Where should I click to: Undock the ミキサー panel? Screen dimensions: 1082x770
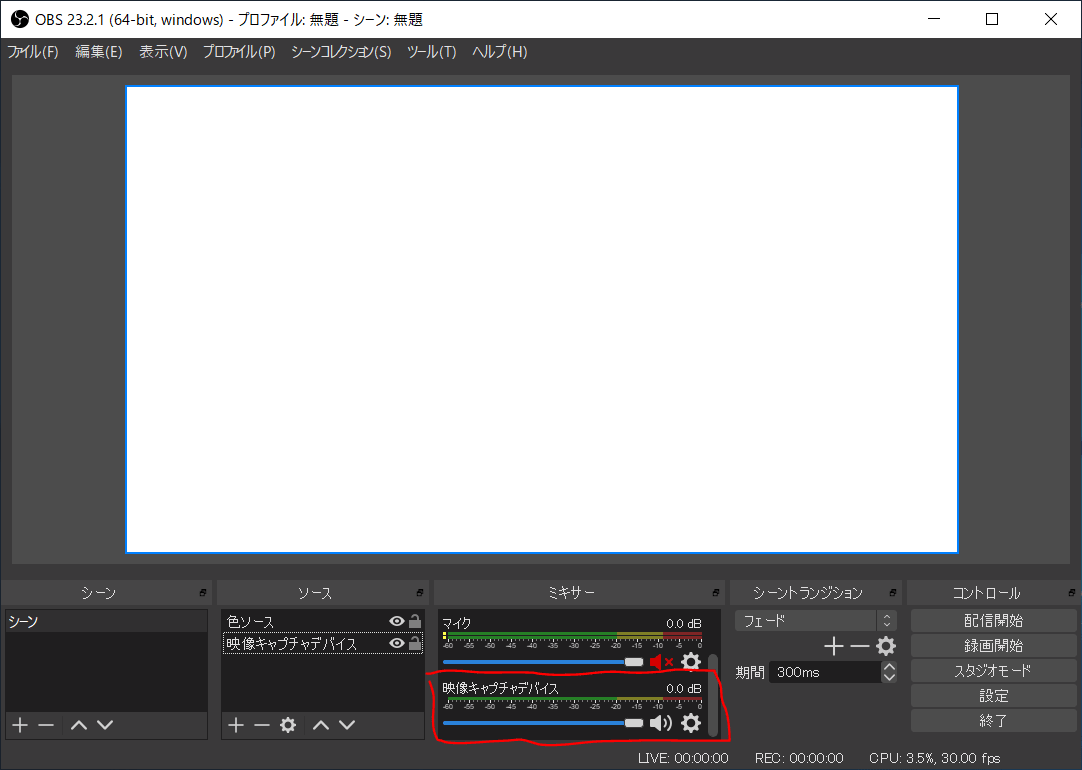click(x=716, y=593)
